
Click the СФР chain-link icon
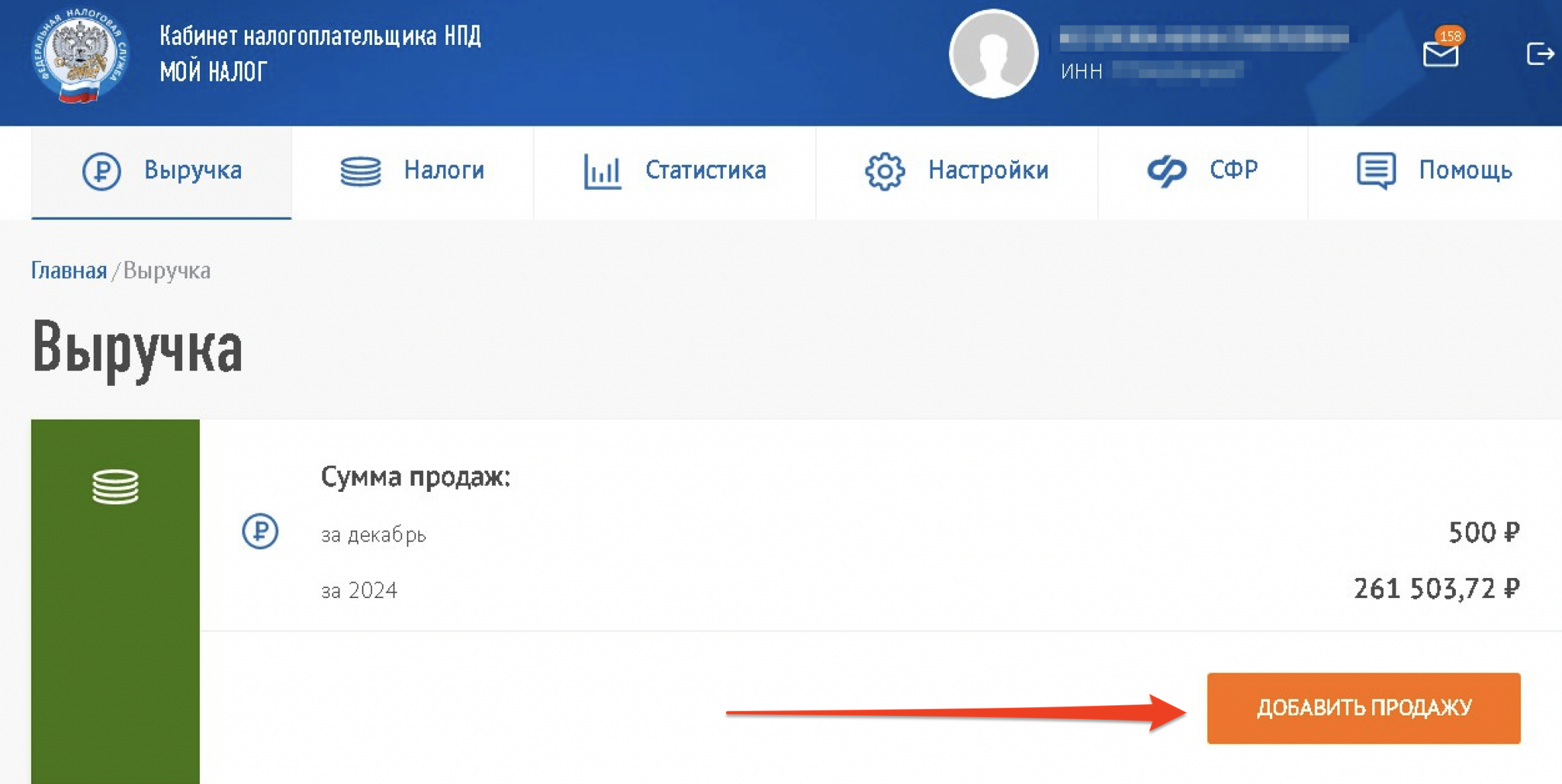pos(1166,171)
